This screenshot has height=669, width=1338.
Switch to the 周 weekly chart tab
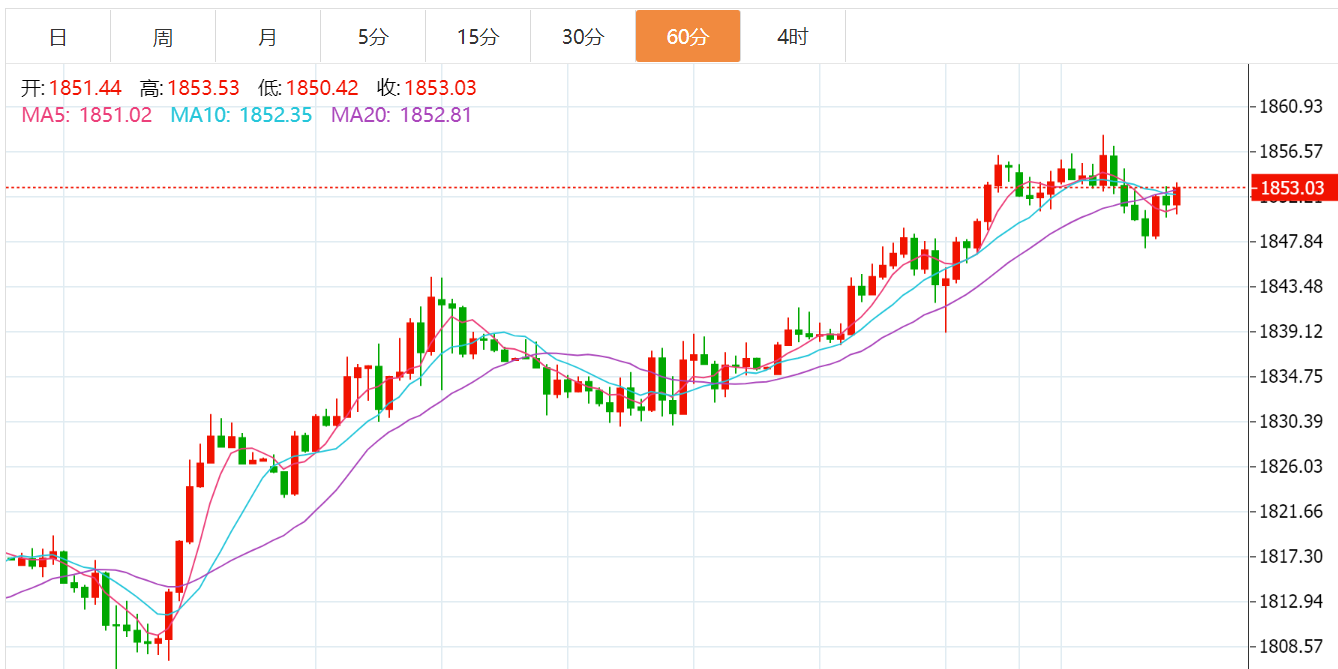tap(163, 37)
